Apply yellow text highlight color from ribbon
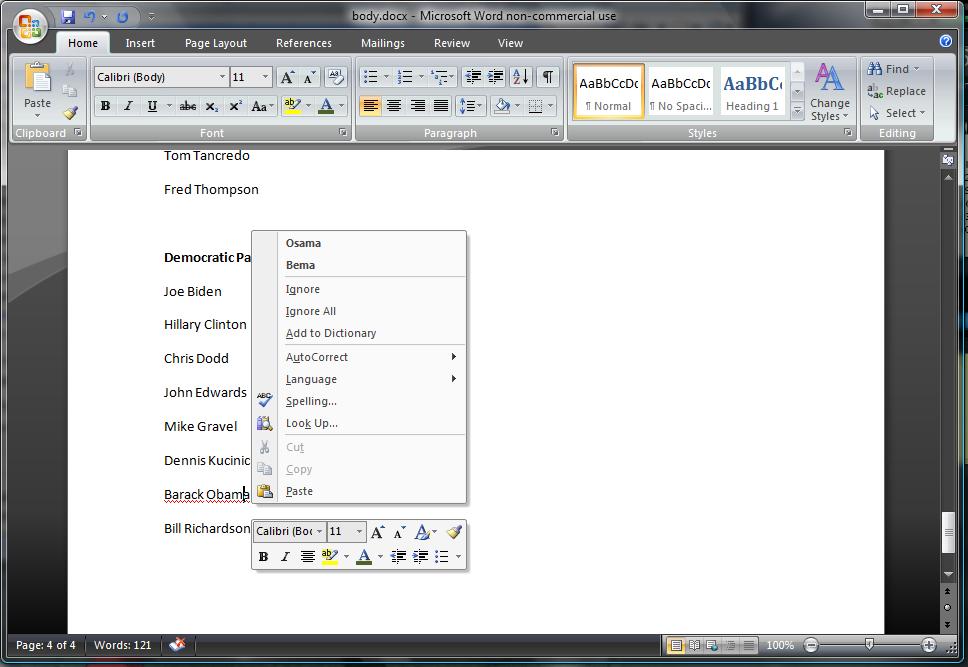Screen dimensions: 968x667 pos(292,106)
